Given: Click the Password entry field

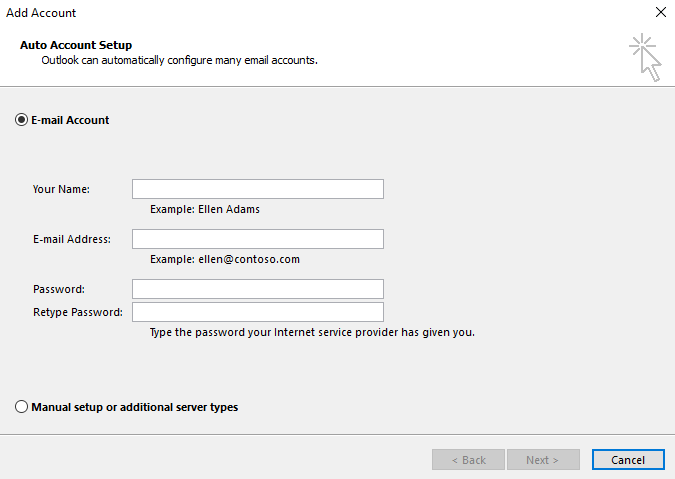Looking at the screenshot, I should (257, 289).
